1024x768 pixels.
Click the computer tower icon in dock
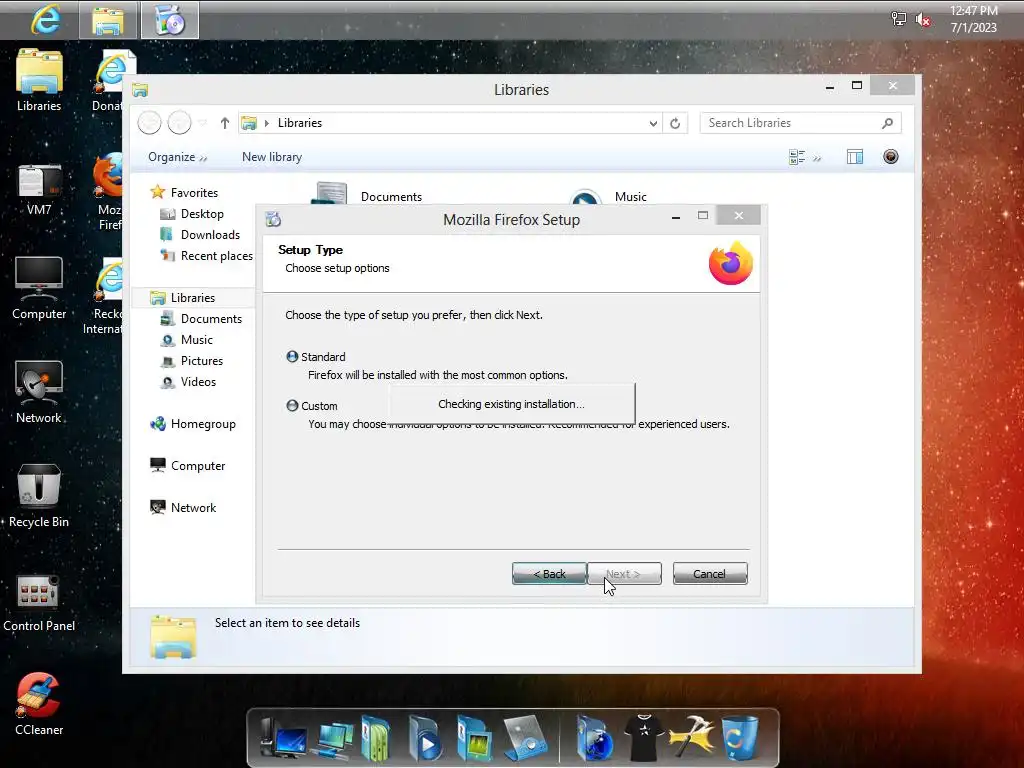click(283, 739)
